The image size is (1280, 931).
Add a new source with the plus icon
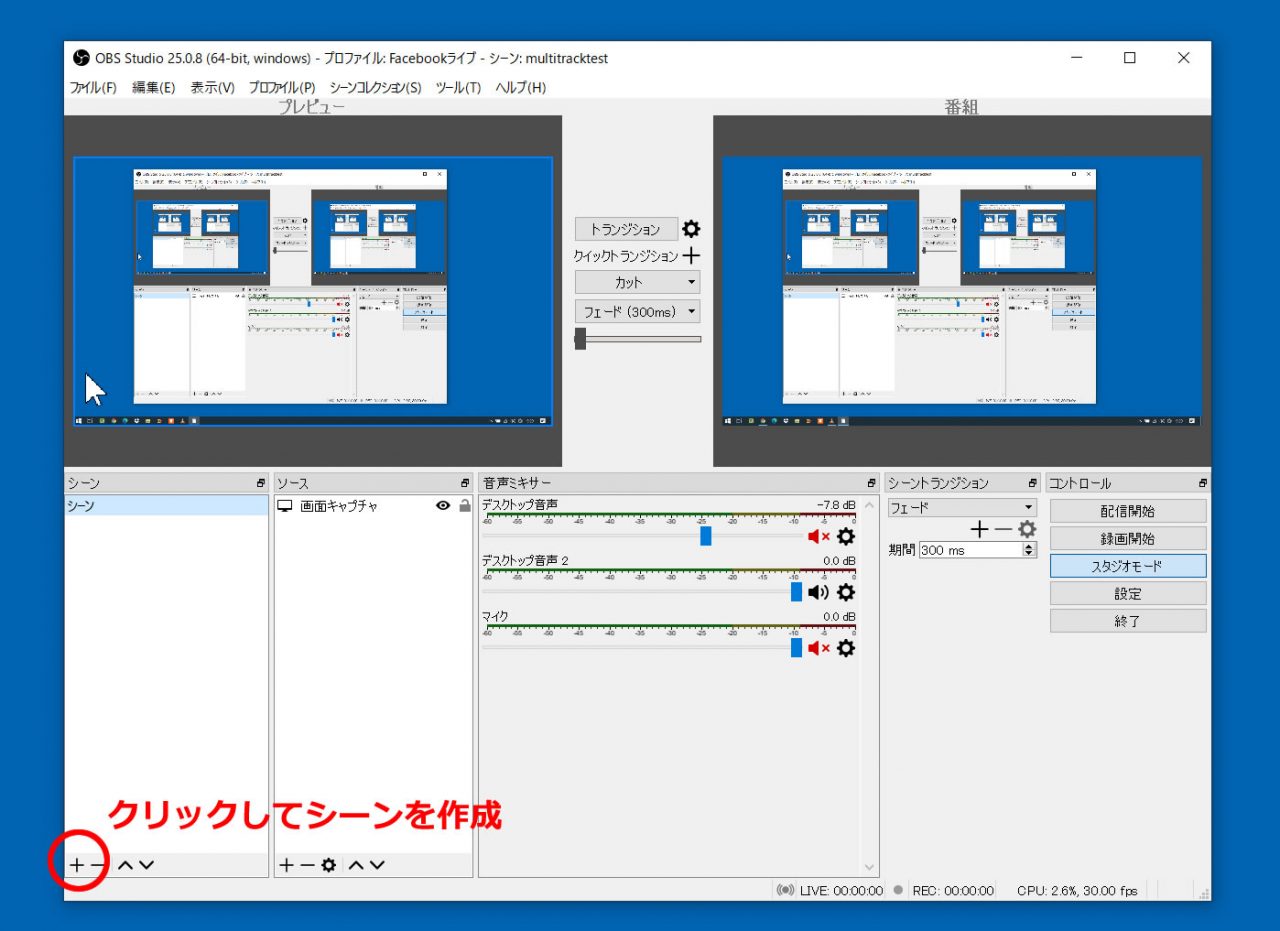coord(286,865)
